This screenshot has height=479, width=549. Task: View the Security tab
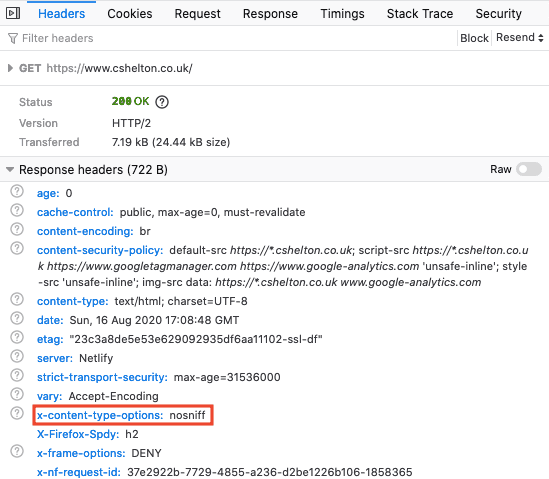pos(499,14)
